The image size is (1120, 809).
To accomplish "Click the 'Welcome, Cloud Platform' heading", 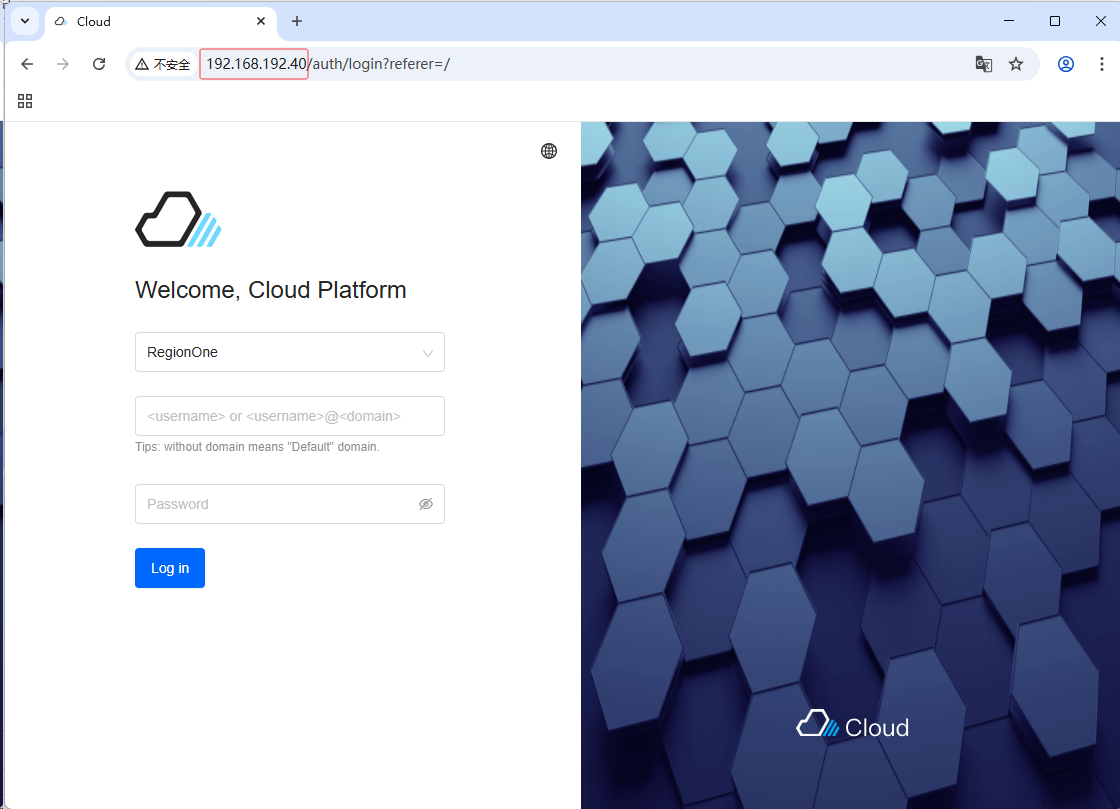I will click(271, 290).
